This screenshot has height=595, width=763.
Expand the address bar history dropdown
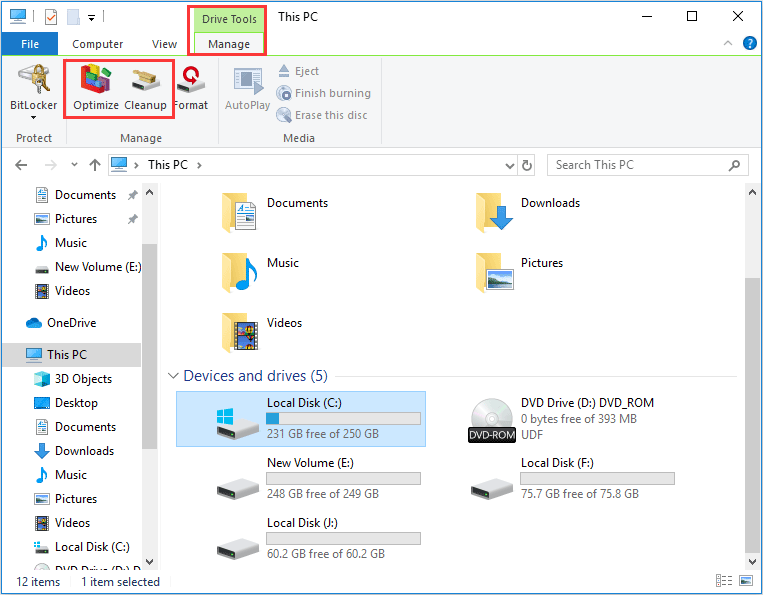509,166
